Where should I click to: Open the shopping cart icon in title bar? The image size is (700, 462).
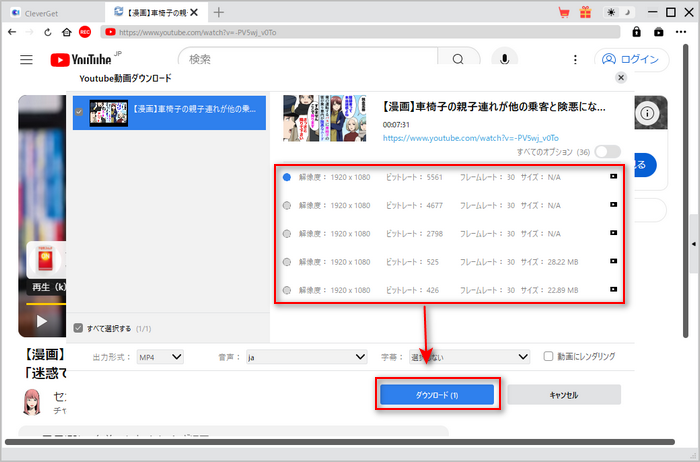click(x=564, y=12)
